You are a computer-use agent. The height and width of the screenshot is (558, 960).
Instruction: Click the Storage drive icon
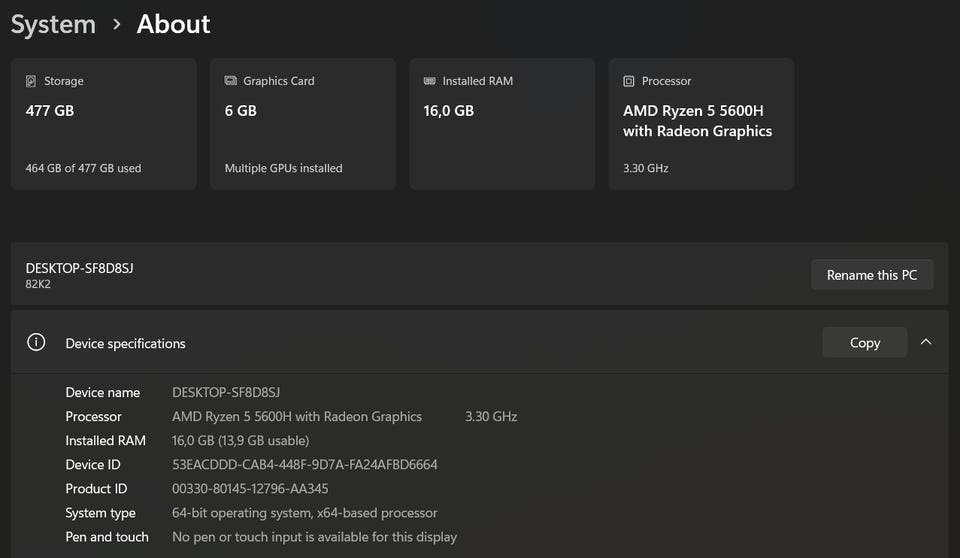31,81
